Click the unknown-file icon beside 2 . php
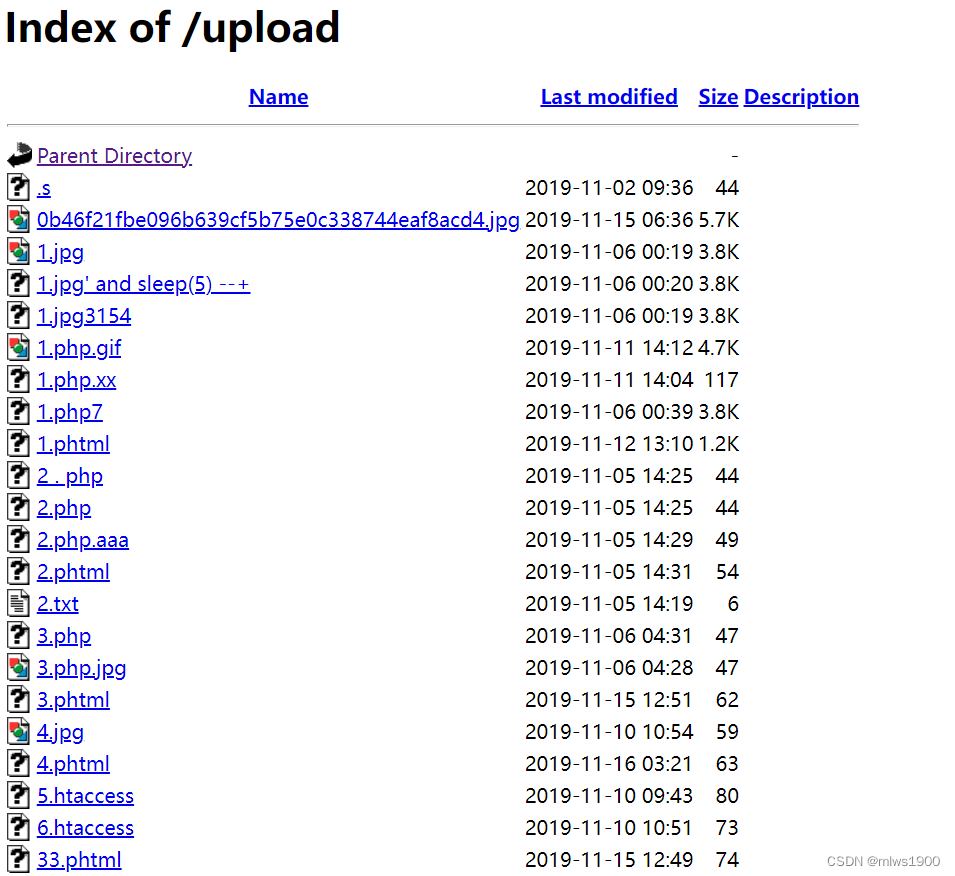This screenshot has height=876, width=955. coord(18,475)
